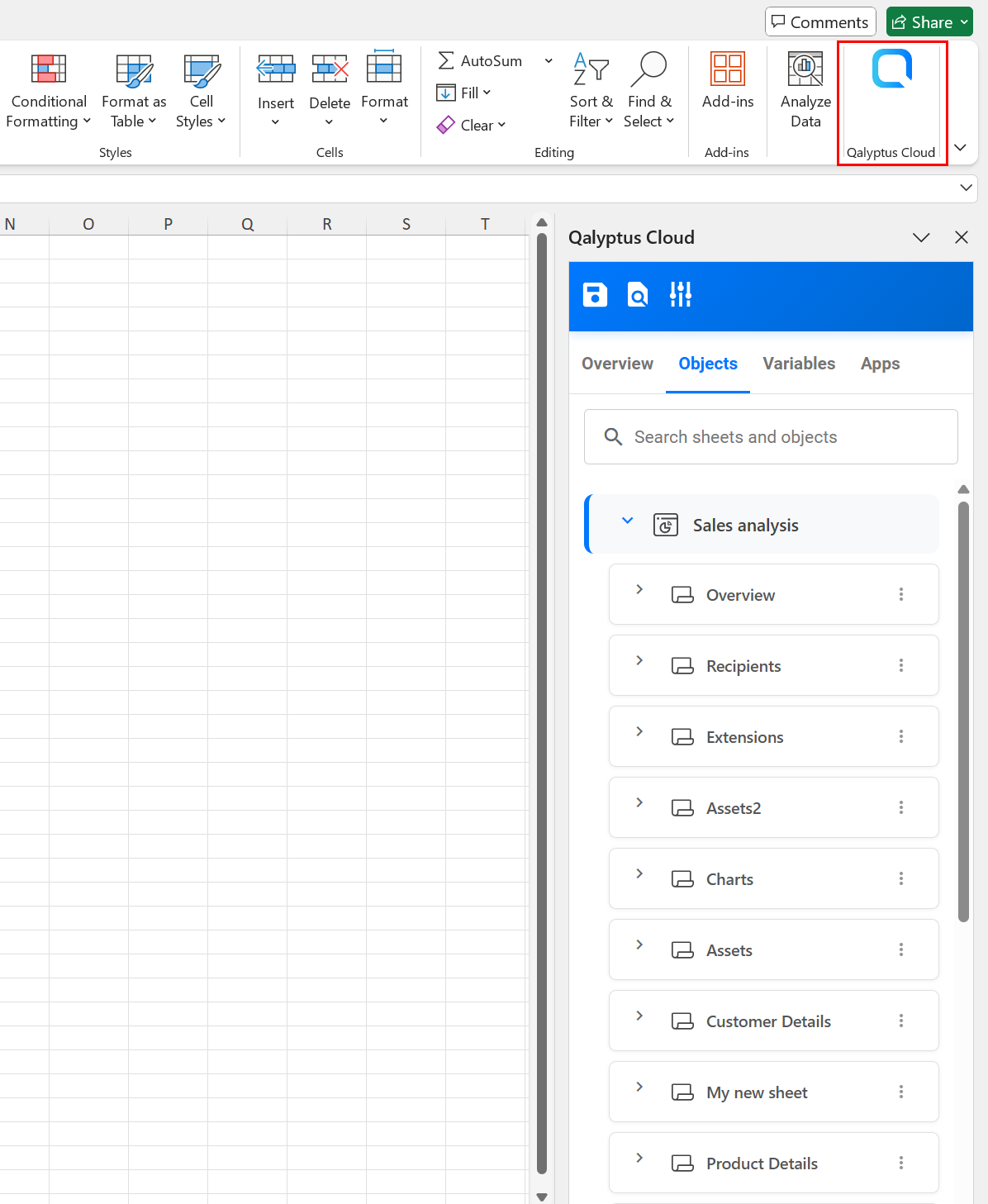
Task: Switch to the Variables tab
Action: point(799,364)
